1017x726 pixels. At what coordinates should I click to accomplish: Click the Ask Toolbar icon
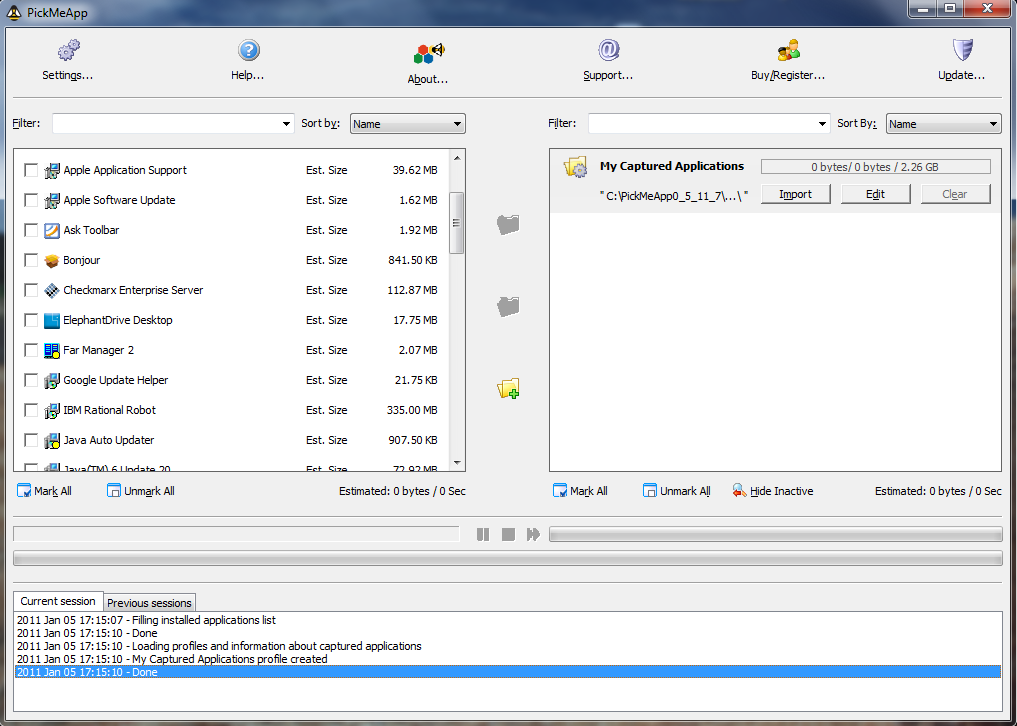coord(52,230)
